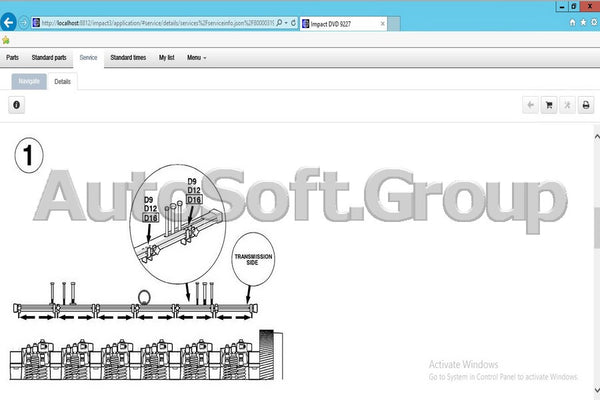
Task: Expand the Menu dropdown
Action: 197,57
